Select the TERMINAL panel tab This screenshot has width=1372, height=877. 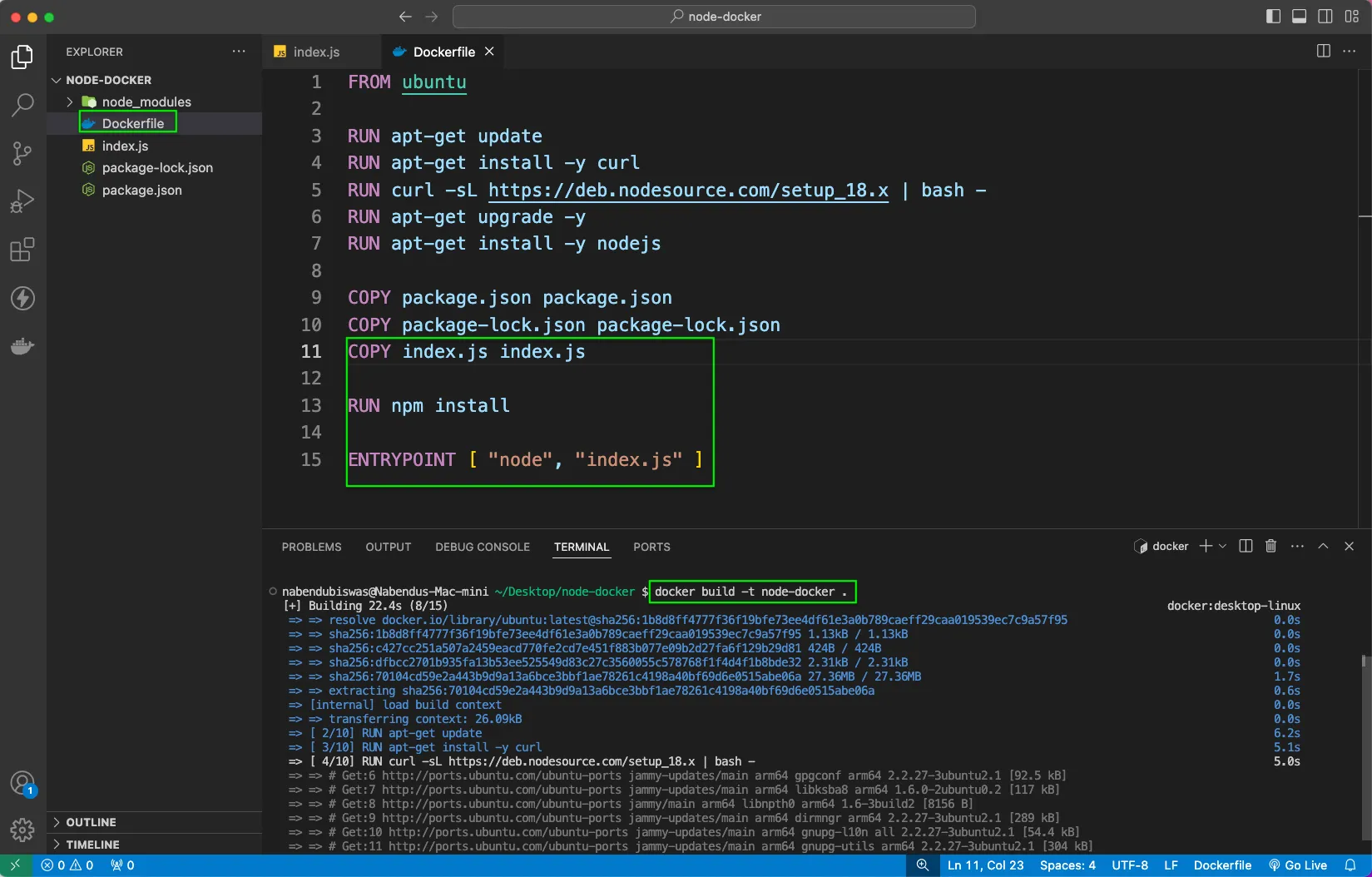coord(582,547)
